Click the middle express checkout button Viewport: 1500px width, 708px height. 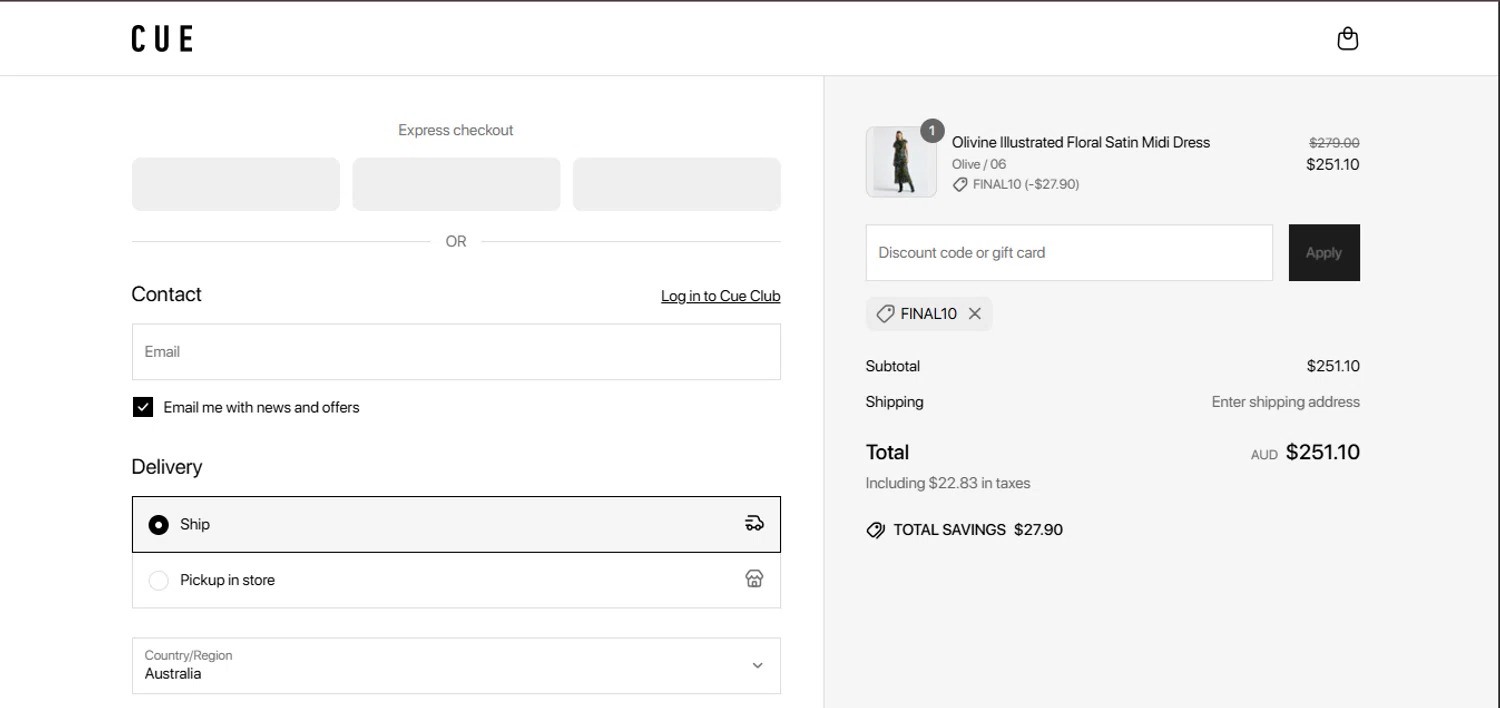[456, 184]
